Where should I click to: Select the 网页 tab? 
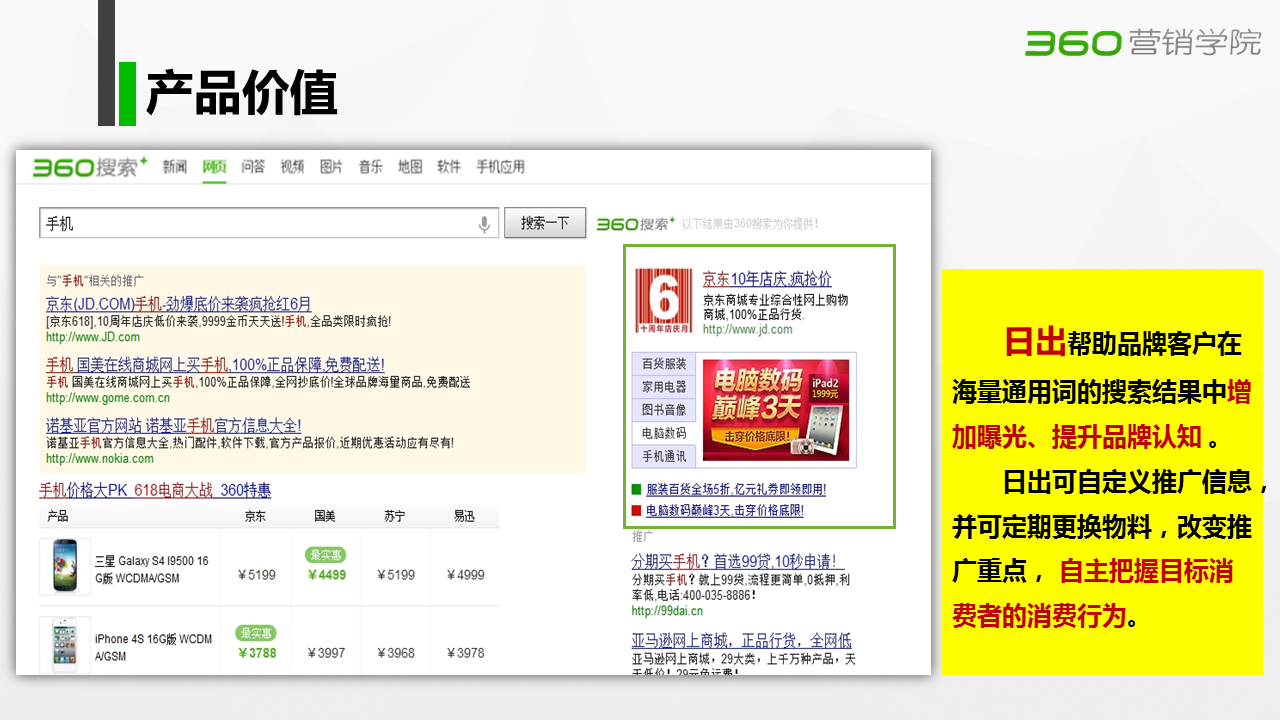pyautogui.click(x=214, y=167)
